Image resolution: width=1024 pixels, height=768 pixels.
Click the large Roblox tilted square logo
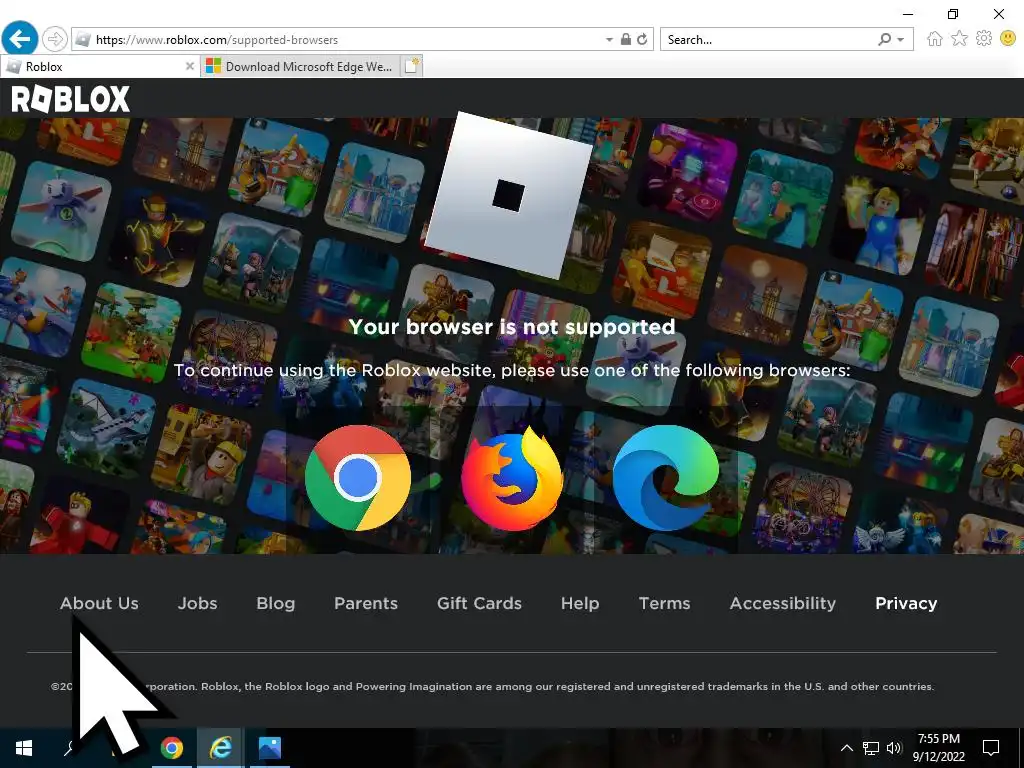tap(509, 195)
